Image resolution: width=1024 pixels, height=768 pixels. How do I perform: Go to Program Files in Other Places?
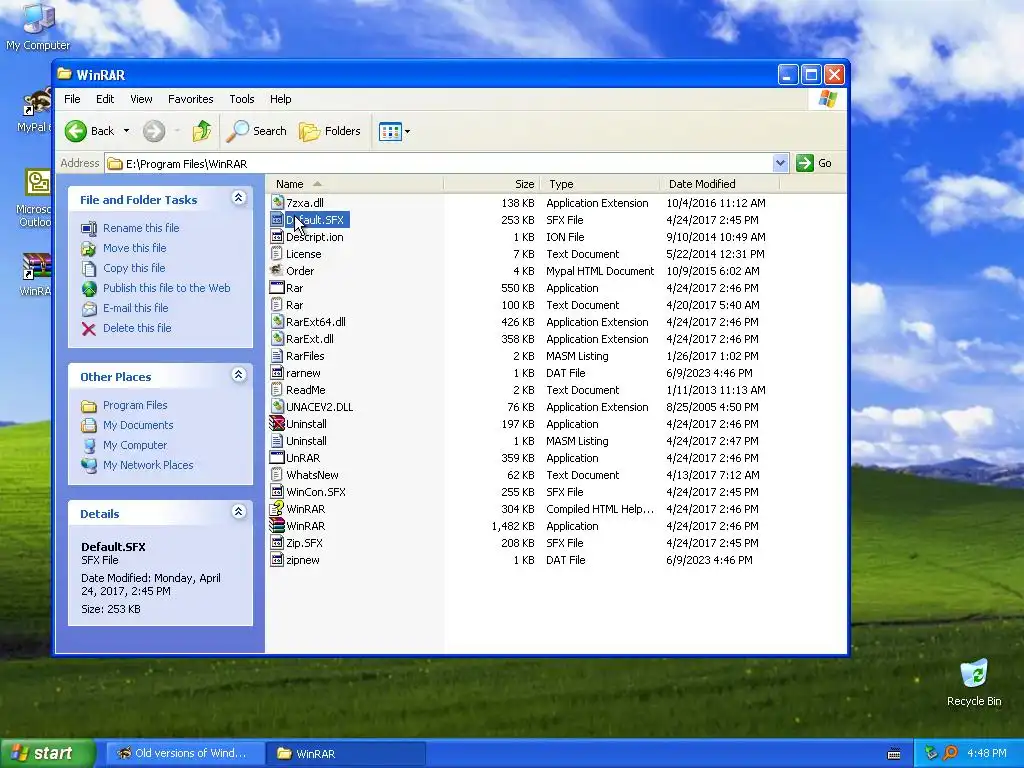(x=135, y=406)
